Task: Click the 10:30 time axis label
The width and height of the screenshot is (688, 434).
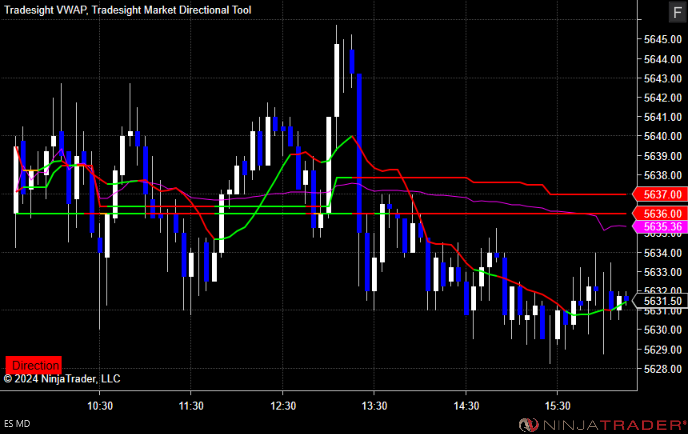Action: point(100,406)
